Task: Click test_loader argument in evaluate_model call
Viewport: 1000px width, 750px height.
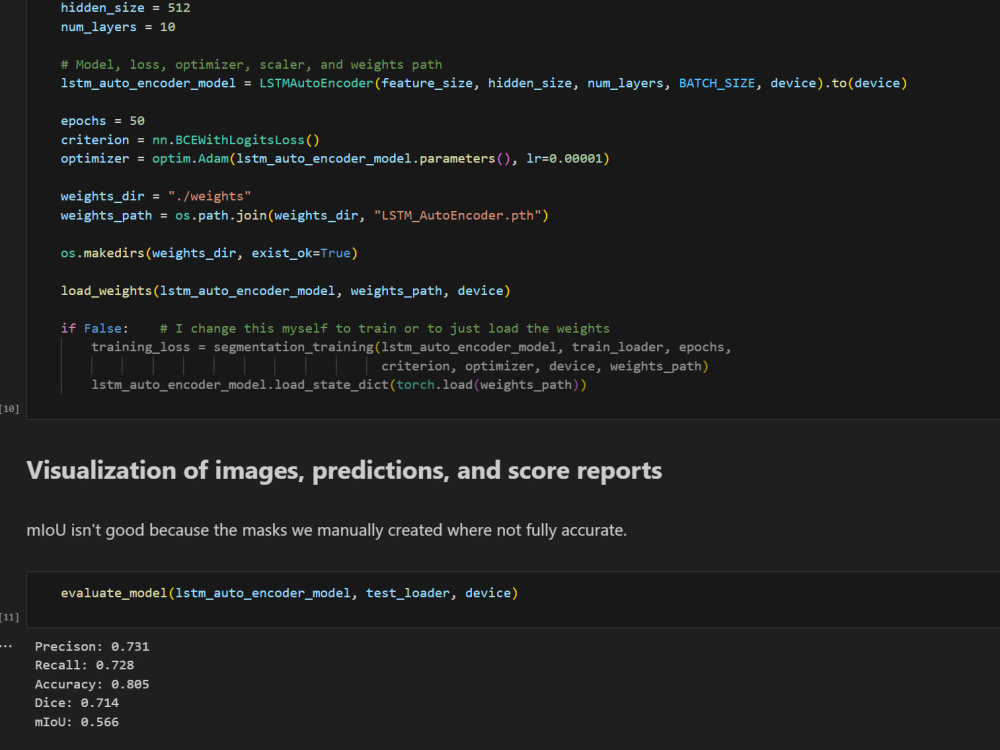Action: [x=408, y=593]
